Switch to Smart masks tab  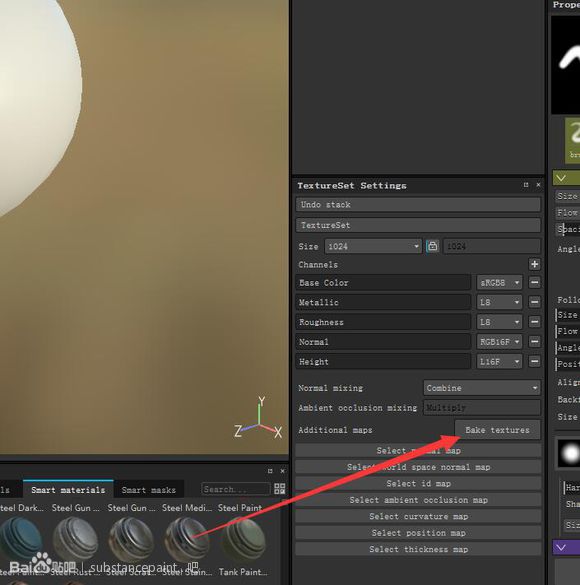148,489
